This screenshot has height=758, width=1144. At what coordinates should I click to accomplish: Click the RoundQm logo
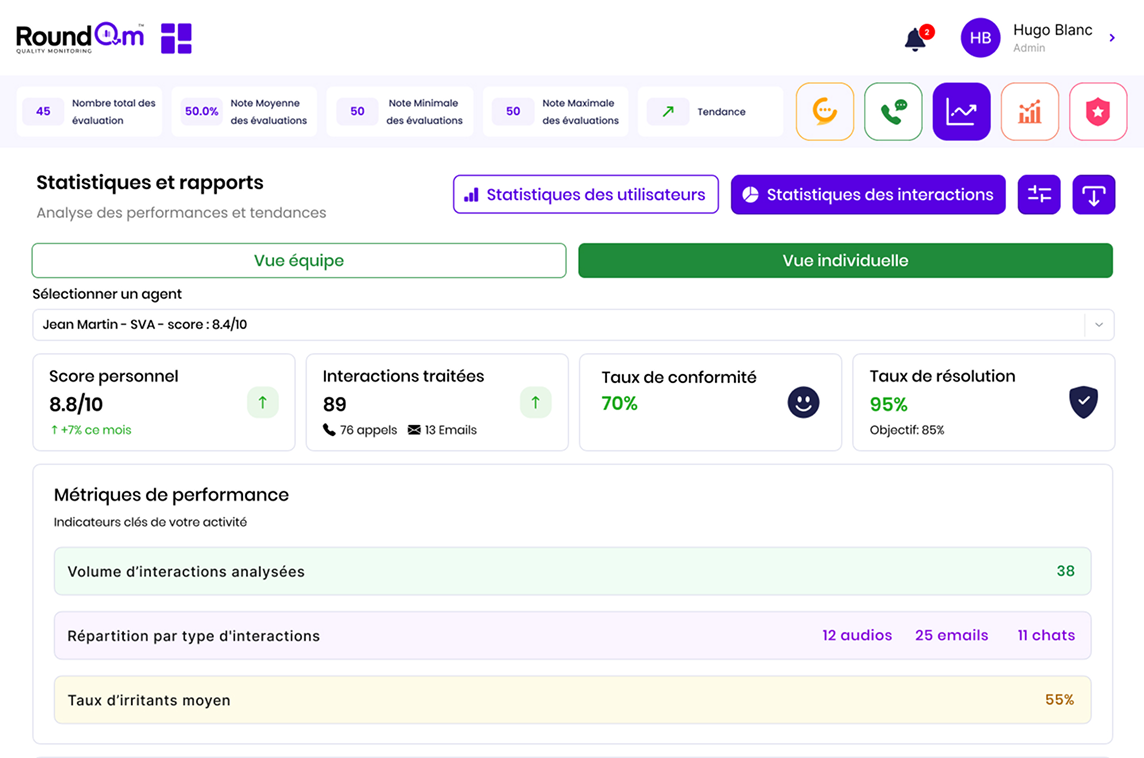click(x=80, y=38)
